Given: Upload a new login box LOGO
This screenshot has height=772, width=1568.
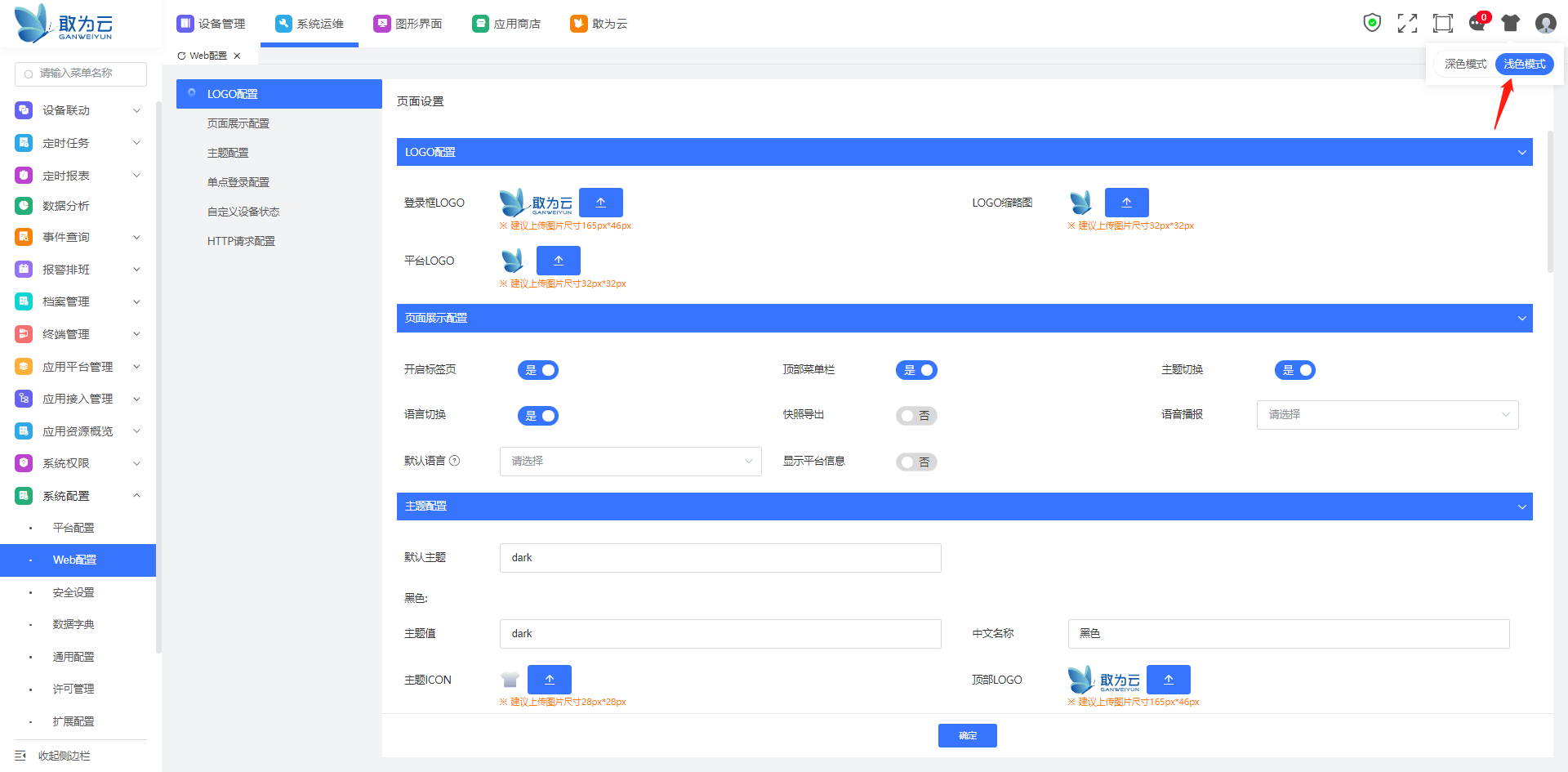Looking at the screenshot, I should 600,203.
